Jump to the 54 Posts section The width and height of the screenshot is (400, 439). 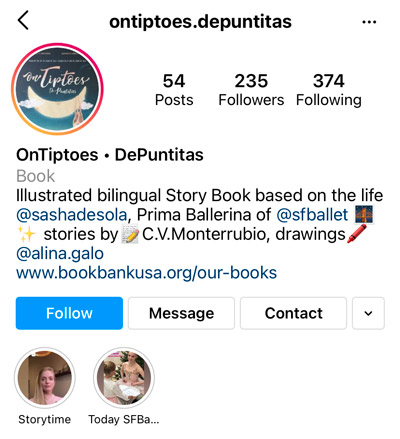pyautogui.click(x=174, y=90)
